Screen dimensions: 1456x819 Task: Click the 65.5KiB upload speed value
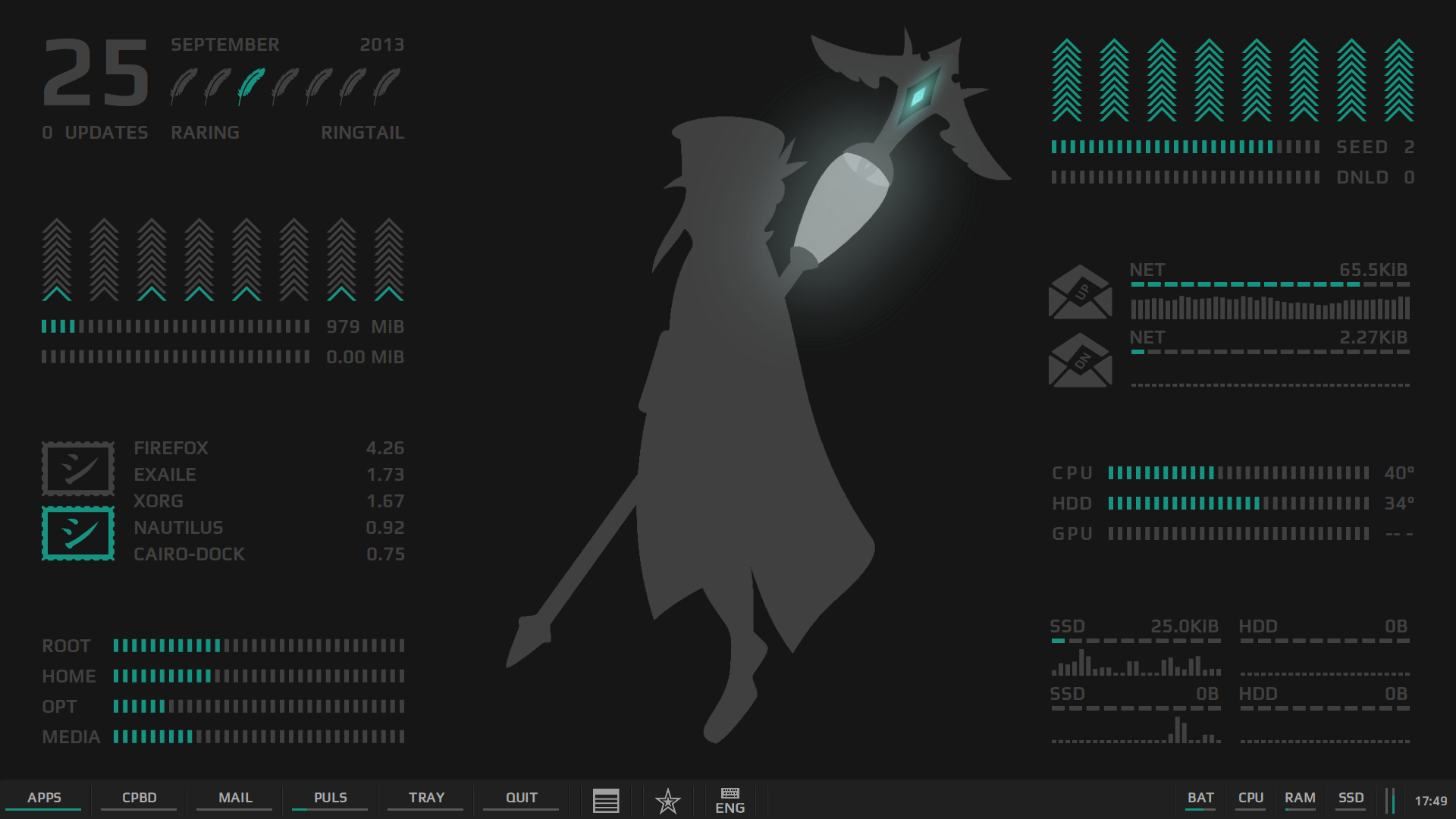click(x=1373, y=270)
